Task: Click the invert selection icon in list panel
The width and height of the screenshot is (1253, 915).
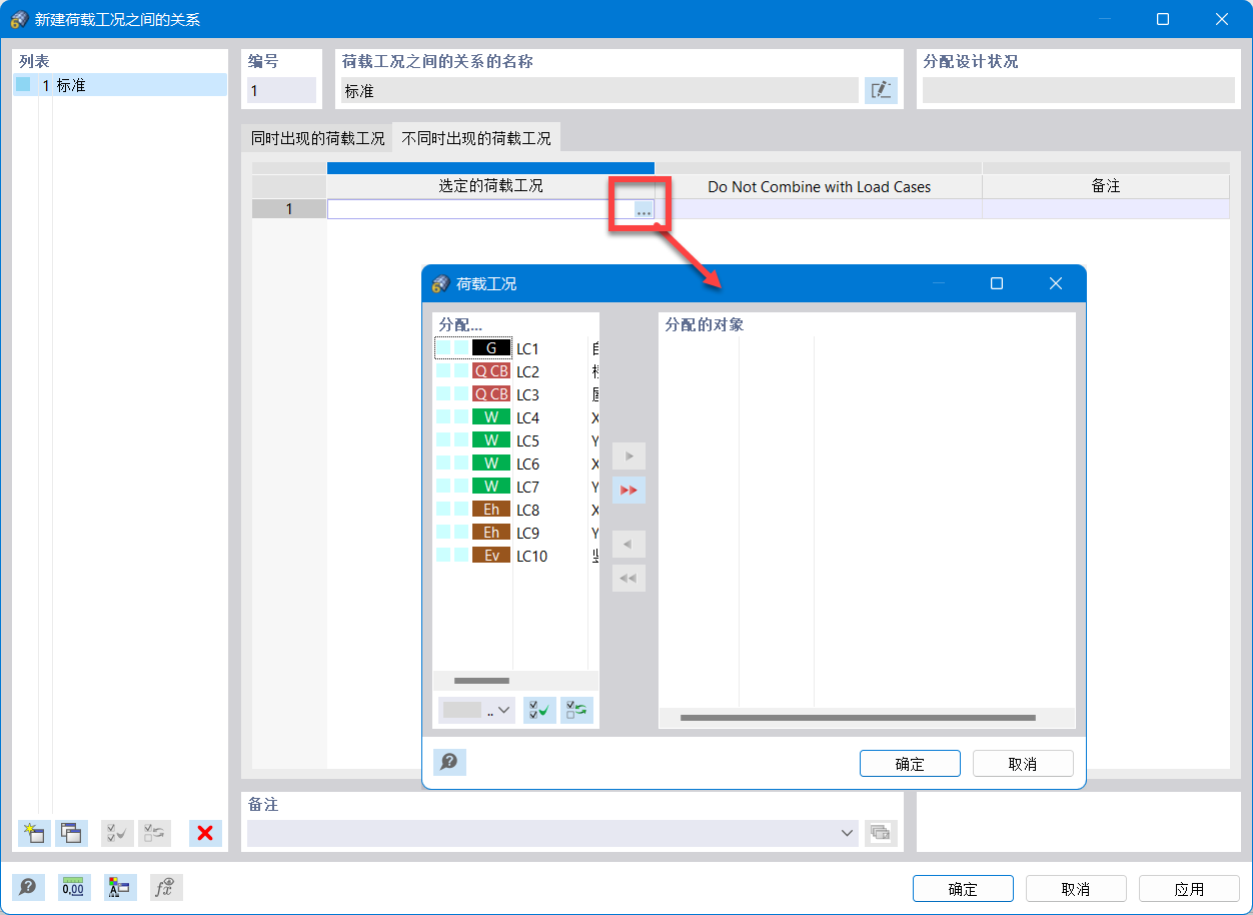Action: (x=154, y=832)
